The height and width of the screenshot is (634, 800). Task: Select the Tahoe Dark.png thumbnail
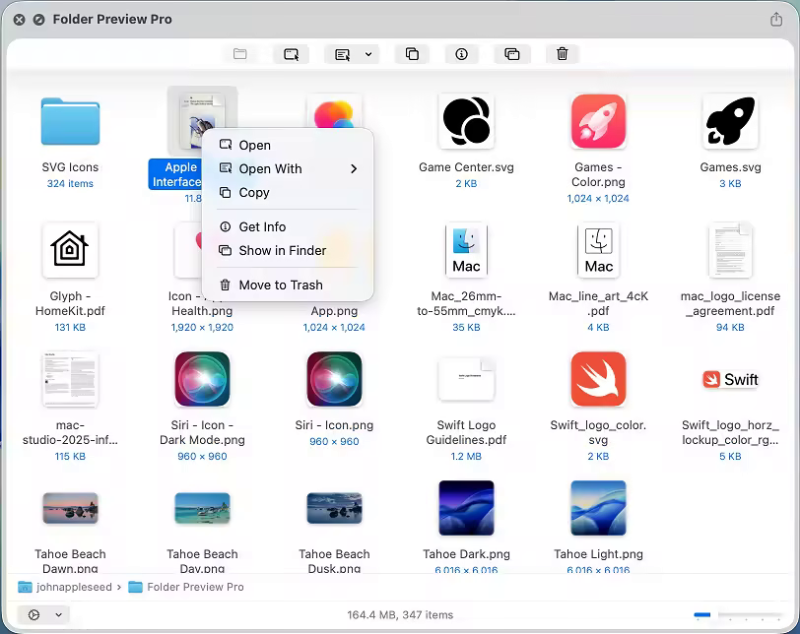[466, 508]
